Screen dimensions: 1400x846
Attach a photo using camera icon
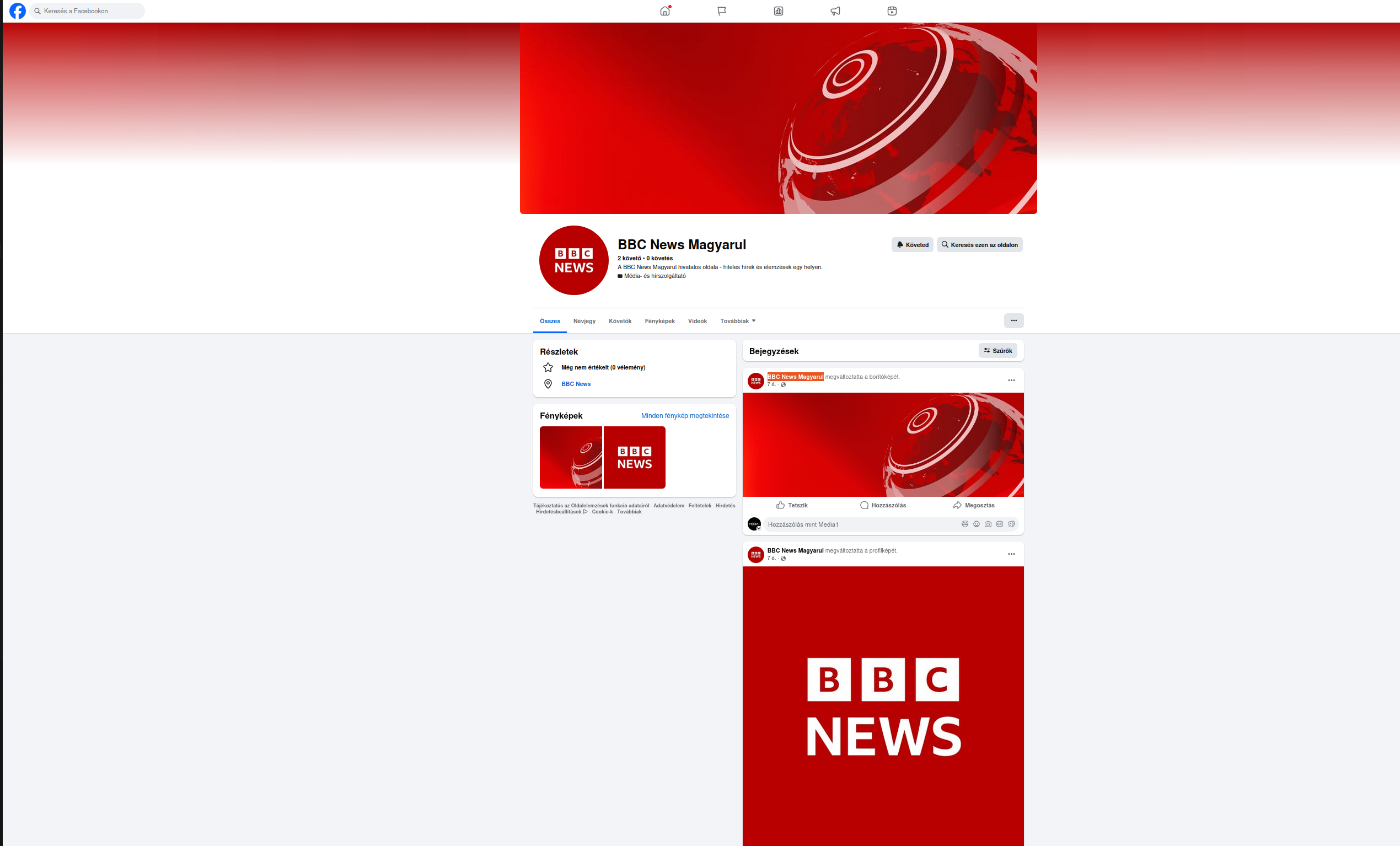tap(988, 524)
